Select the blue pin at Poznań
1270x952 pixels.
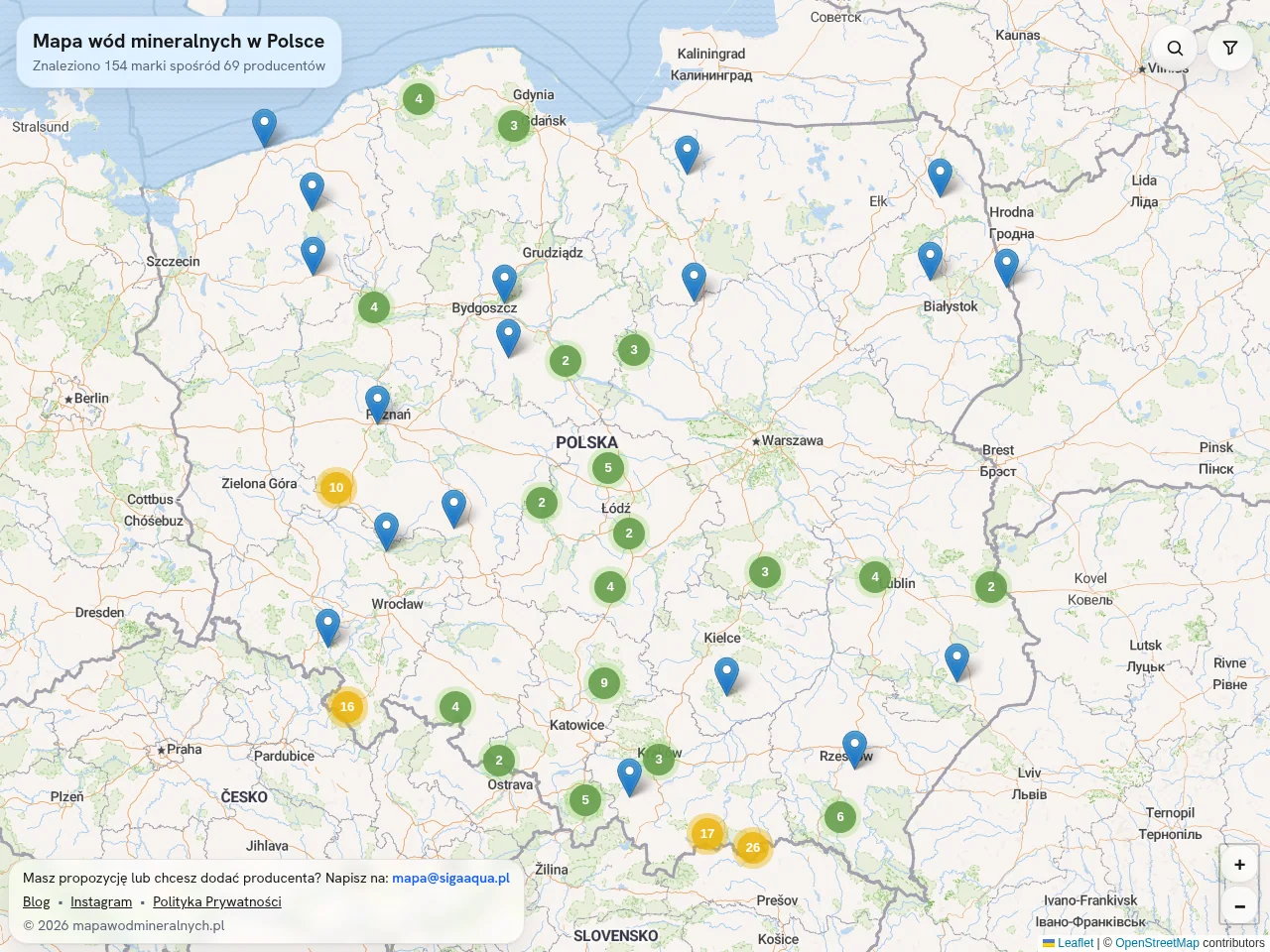coord(377,405)
